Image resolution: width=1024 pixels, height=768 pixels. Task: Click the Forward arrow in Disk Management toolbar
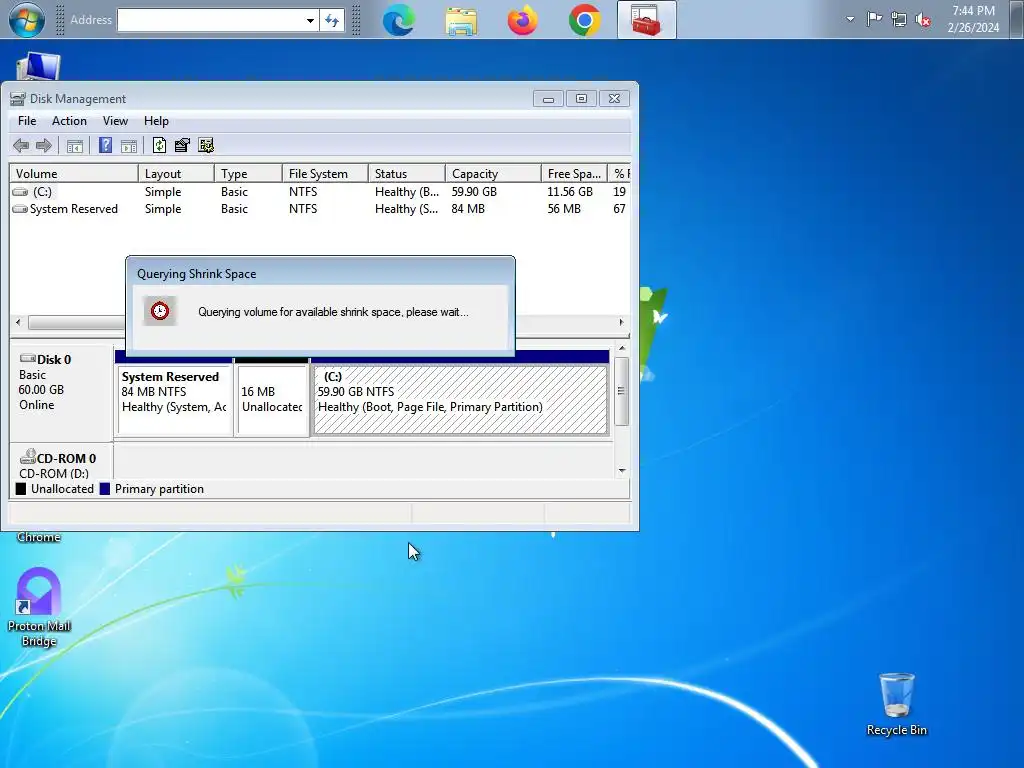pyautogui.click(x=44, y=146)
